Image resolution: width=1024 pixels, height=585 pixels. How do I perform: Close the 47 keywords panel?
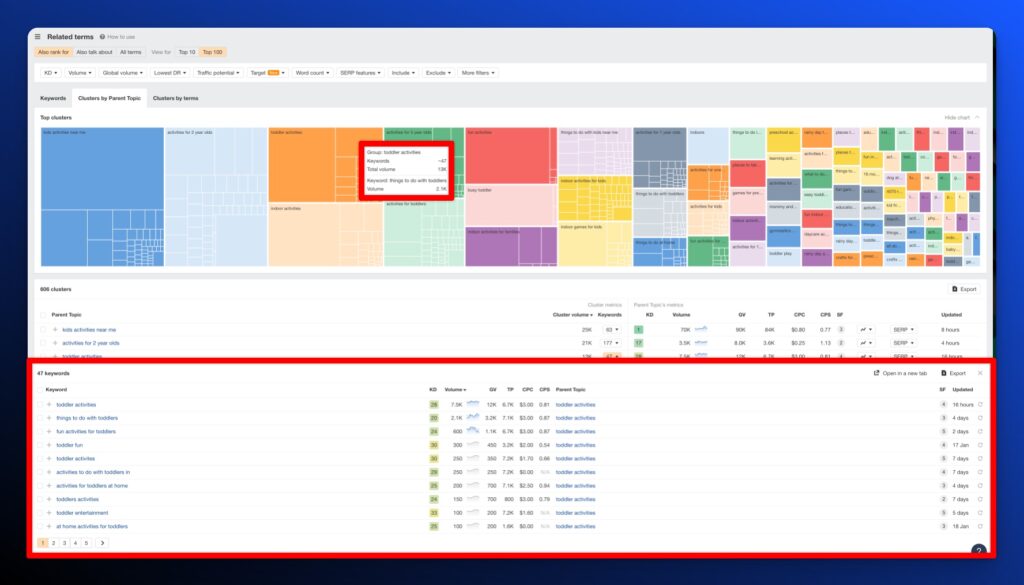click(980, 373)
